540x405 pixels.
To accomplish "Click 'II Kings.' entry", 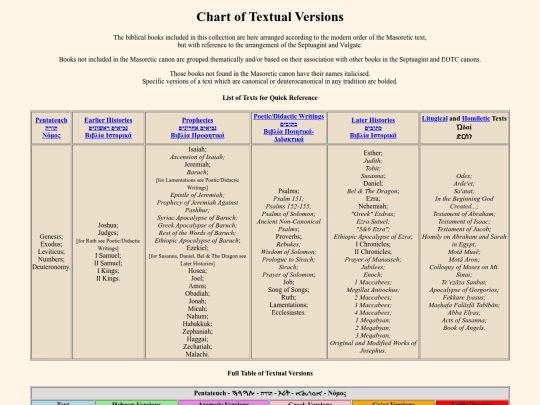I will [x=108, y=278].
